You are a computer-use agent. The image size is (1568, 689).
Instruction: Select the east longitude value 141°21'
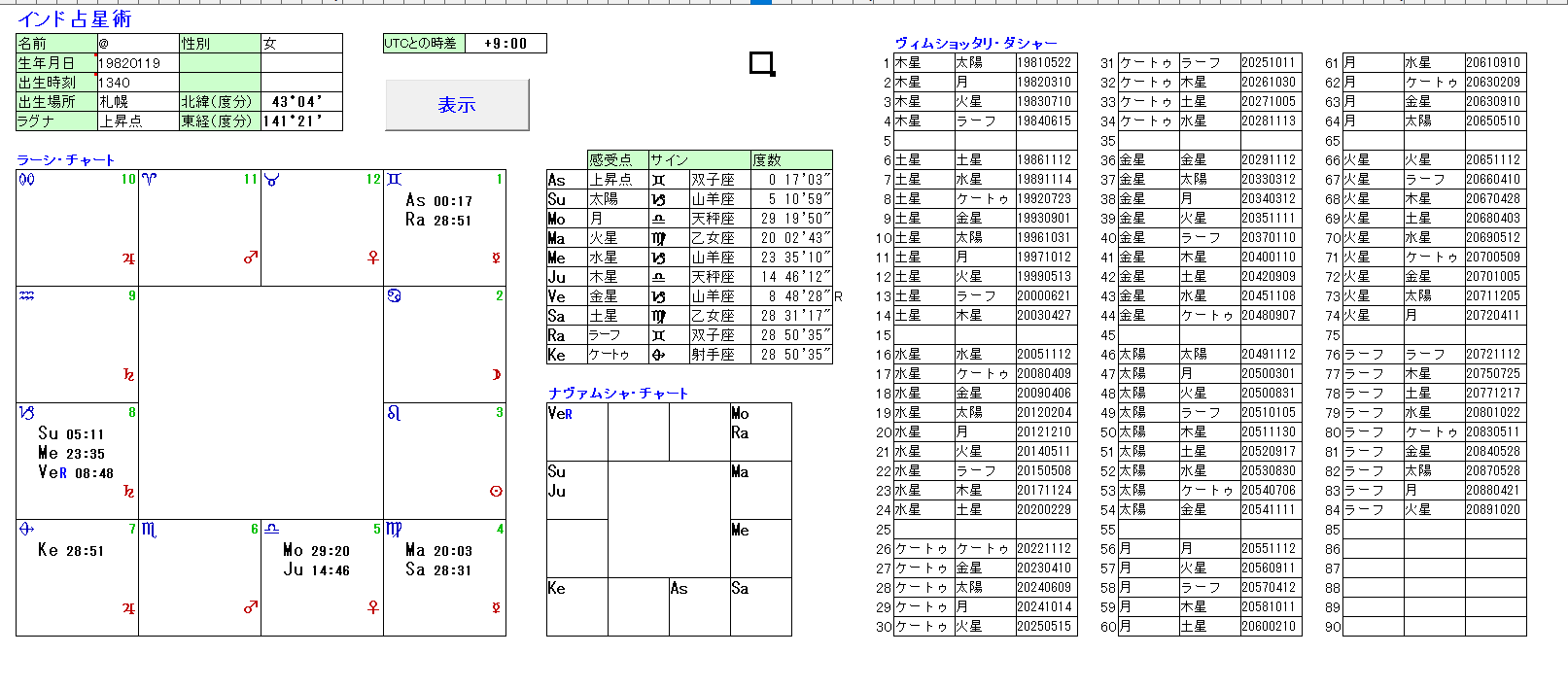pos(300,121)
